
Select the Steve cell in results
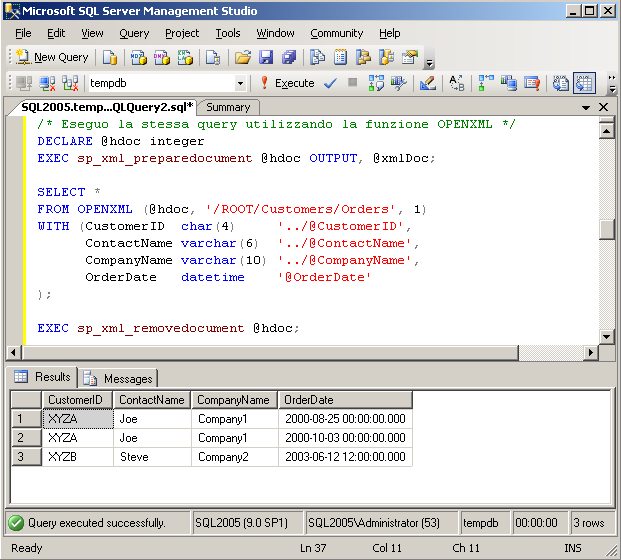pos(152,457)
